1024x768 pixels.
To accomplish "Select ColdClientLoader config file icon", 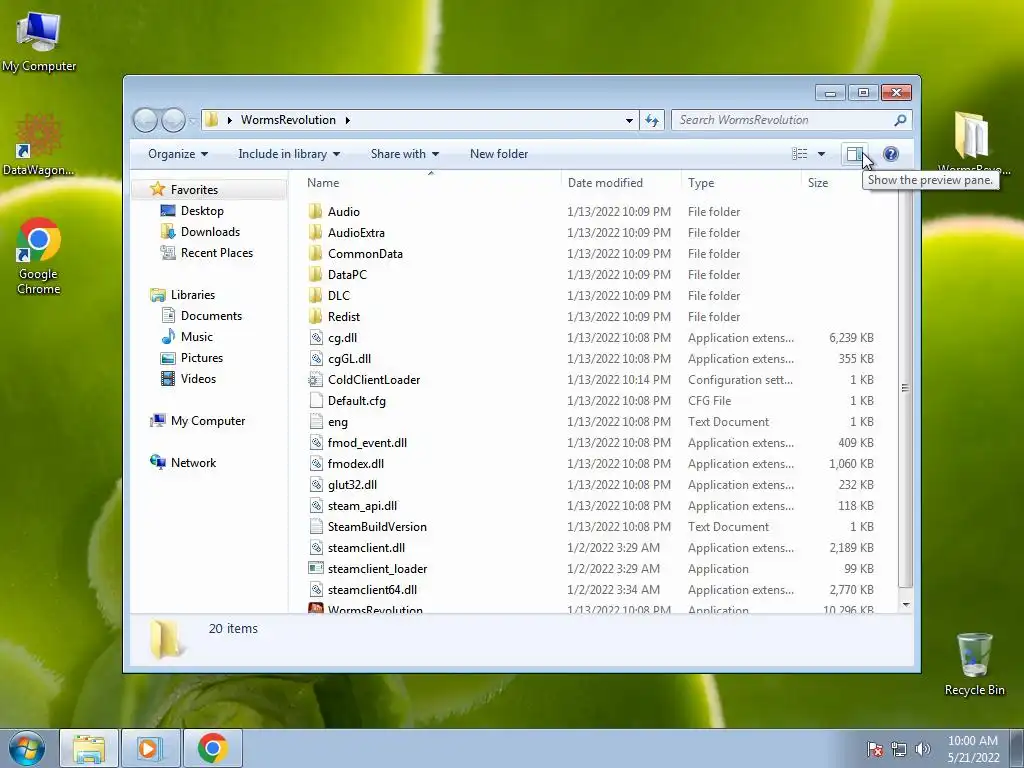I will (315, 379).
